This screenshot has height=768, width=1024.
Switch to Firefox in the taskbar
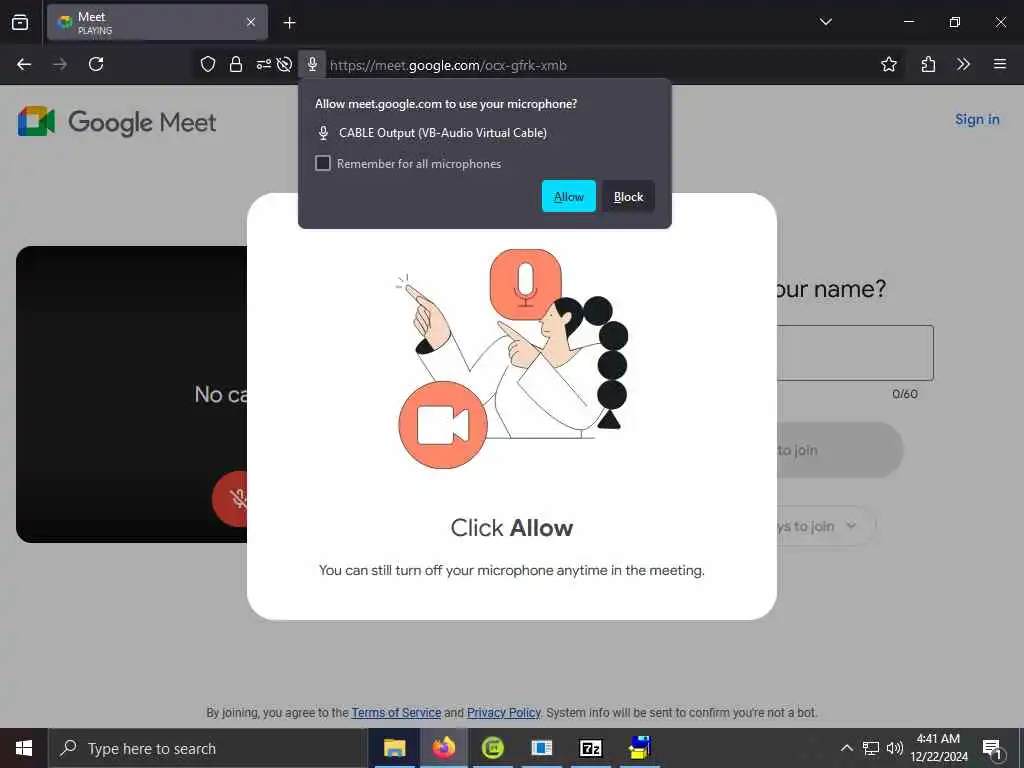[443, 748]
